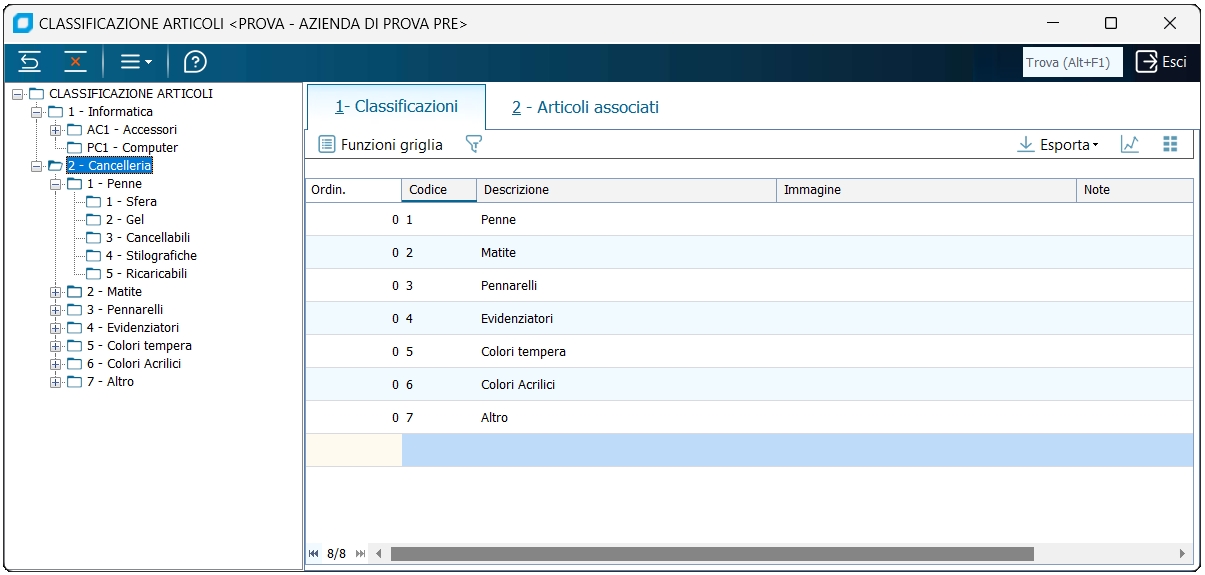The height and width of the screenshot is (575, 1205).
Task: Open the Esporta dropdown
Action: pyautogui.click(x=1058, y=145)
